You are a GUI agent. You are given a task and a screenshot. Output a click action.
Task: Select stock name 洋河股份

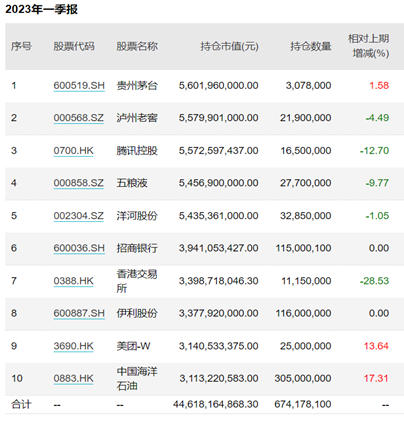tap(137, 216)
